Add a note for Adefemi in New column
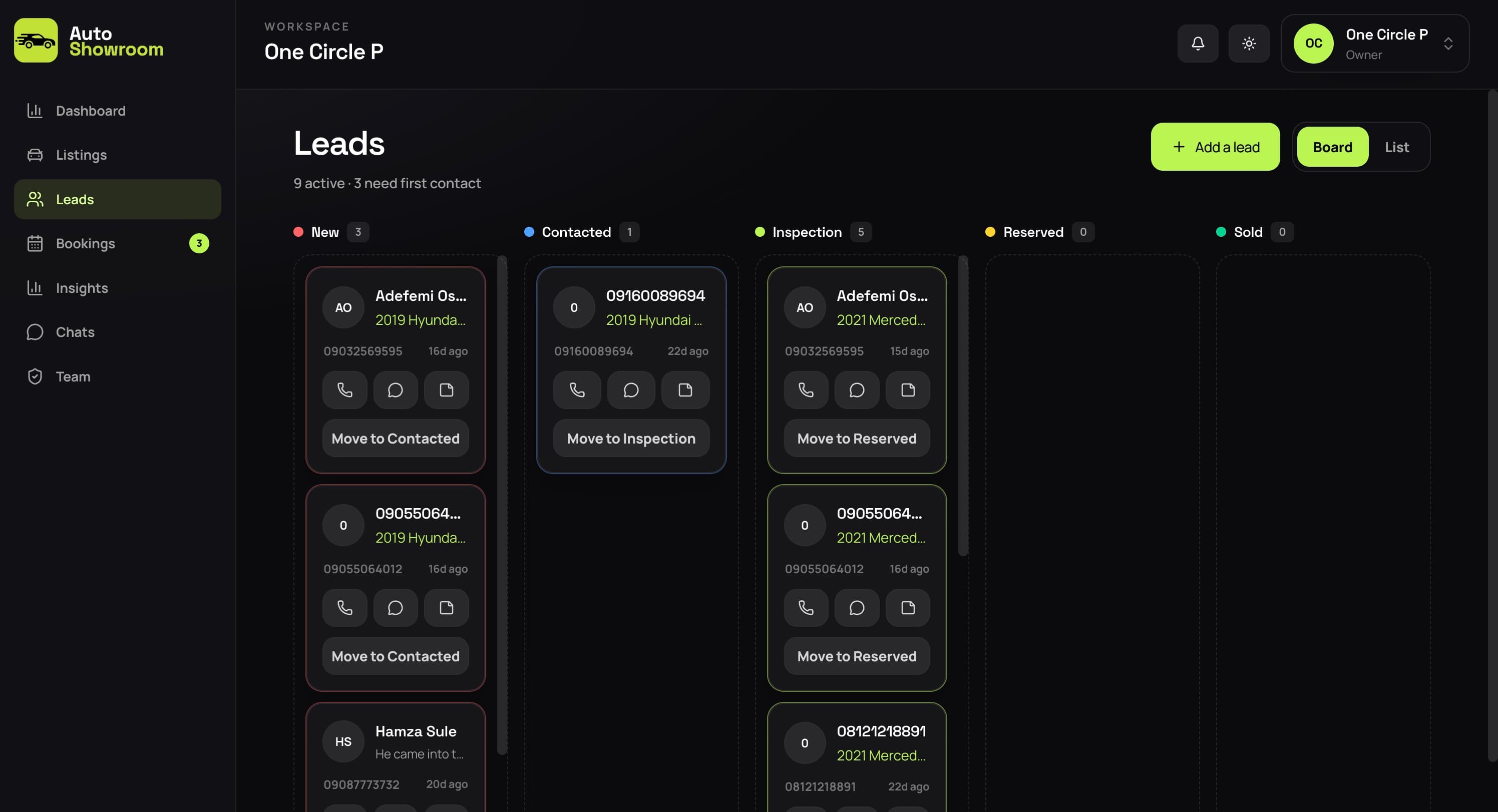This screenshot has width=1498, height=812. [446, 389]
